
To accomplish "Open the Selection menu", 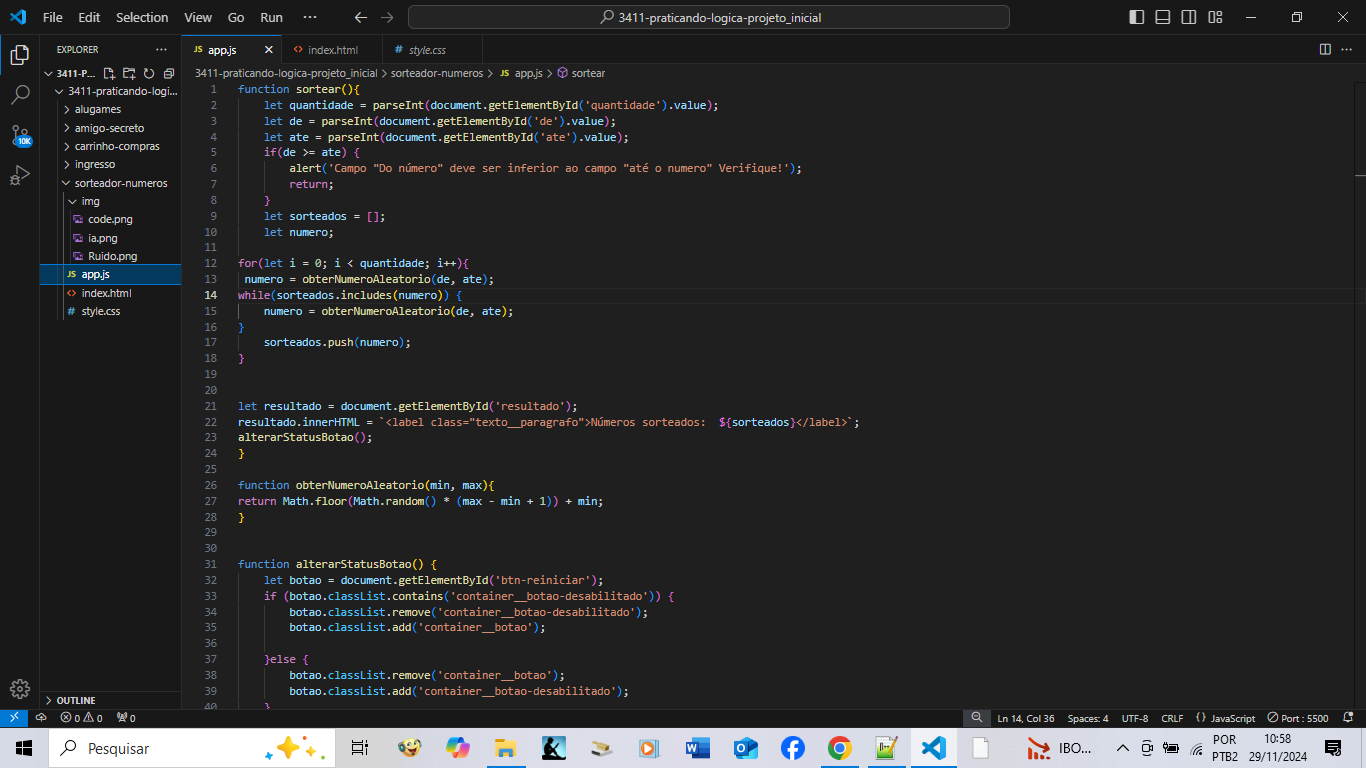I will pyautogui.click(x=142, y=17).
